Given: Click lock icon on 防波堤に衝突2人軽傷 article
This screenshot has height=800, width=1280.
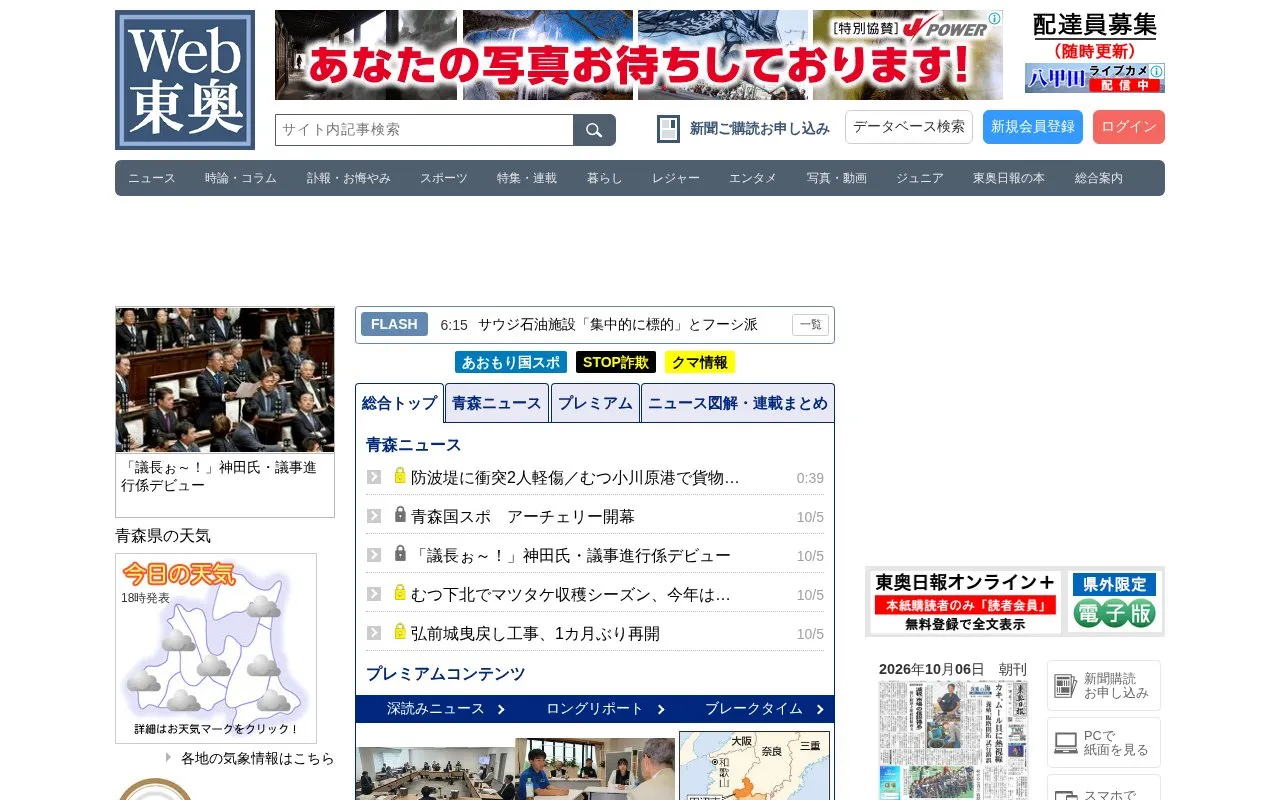Looking at the screenshot, I should (400, 476).
